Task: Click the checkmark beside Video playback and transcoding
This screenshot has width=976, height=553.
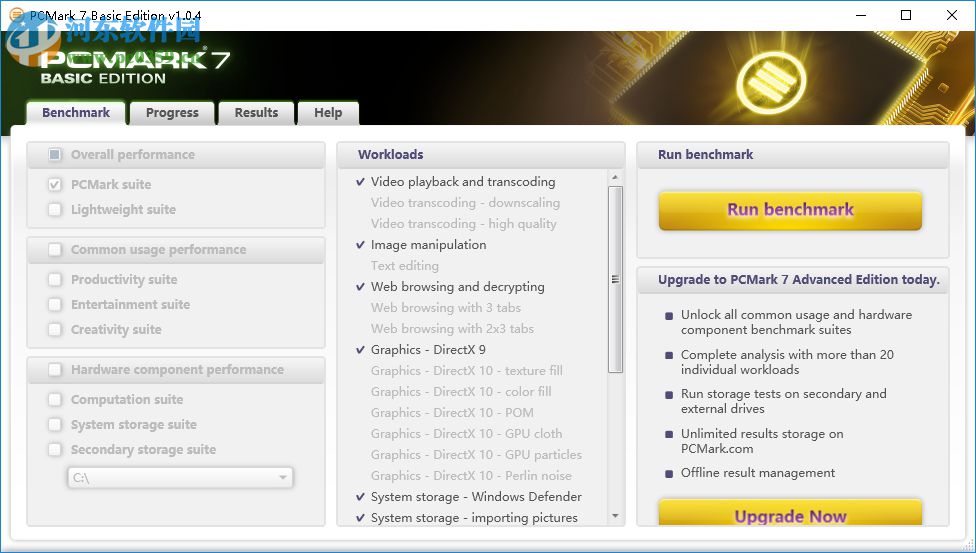Action: [360, 182]
